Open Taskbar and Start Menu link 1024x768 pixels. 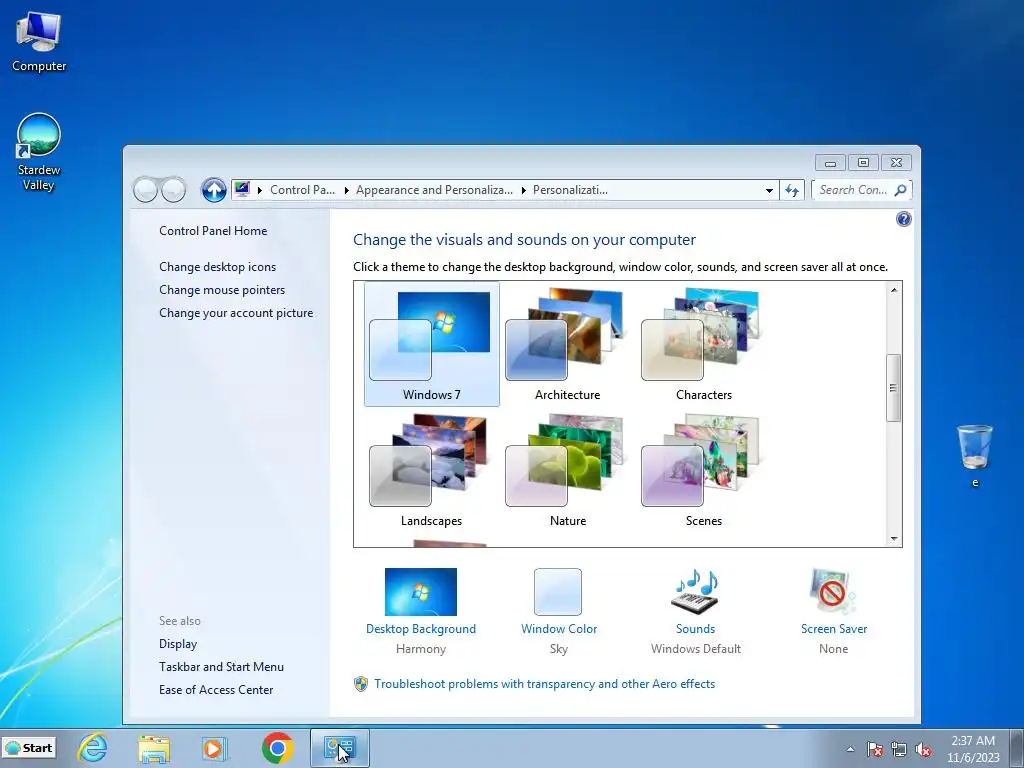[x=221, y=667]
